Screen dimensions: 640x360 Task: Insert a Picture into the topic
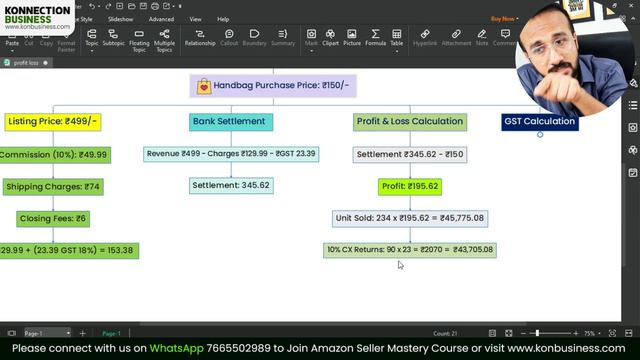(x=352, y=38)
